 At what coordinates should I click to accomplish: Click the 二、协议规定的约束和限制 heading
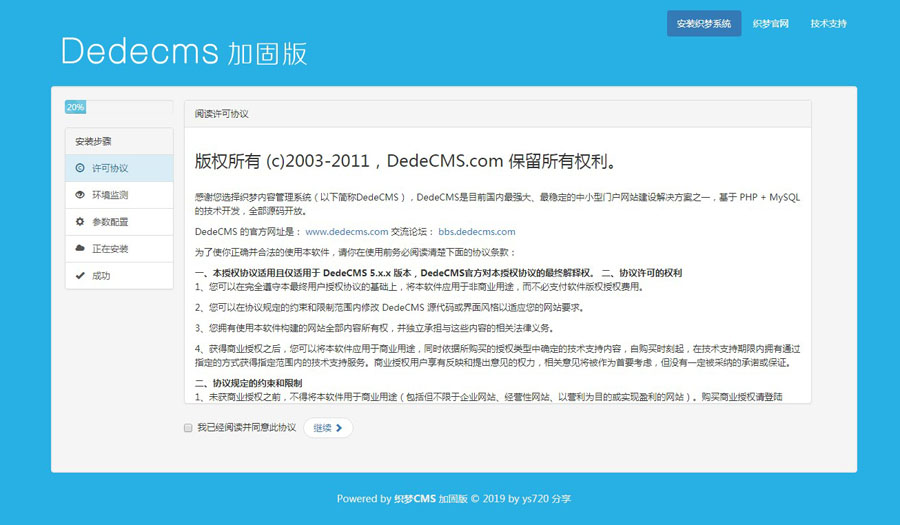coord(249,383)
